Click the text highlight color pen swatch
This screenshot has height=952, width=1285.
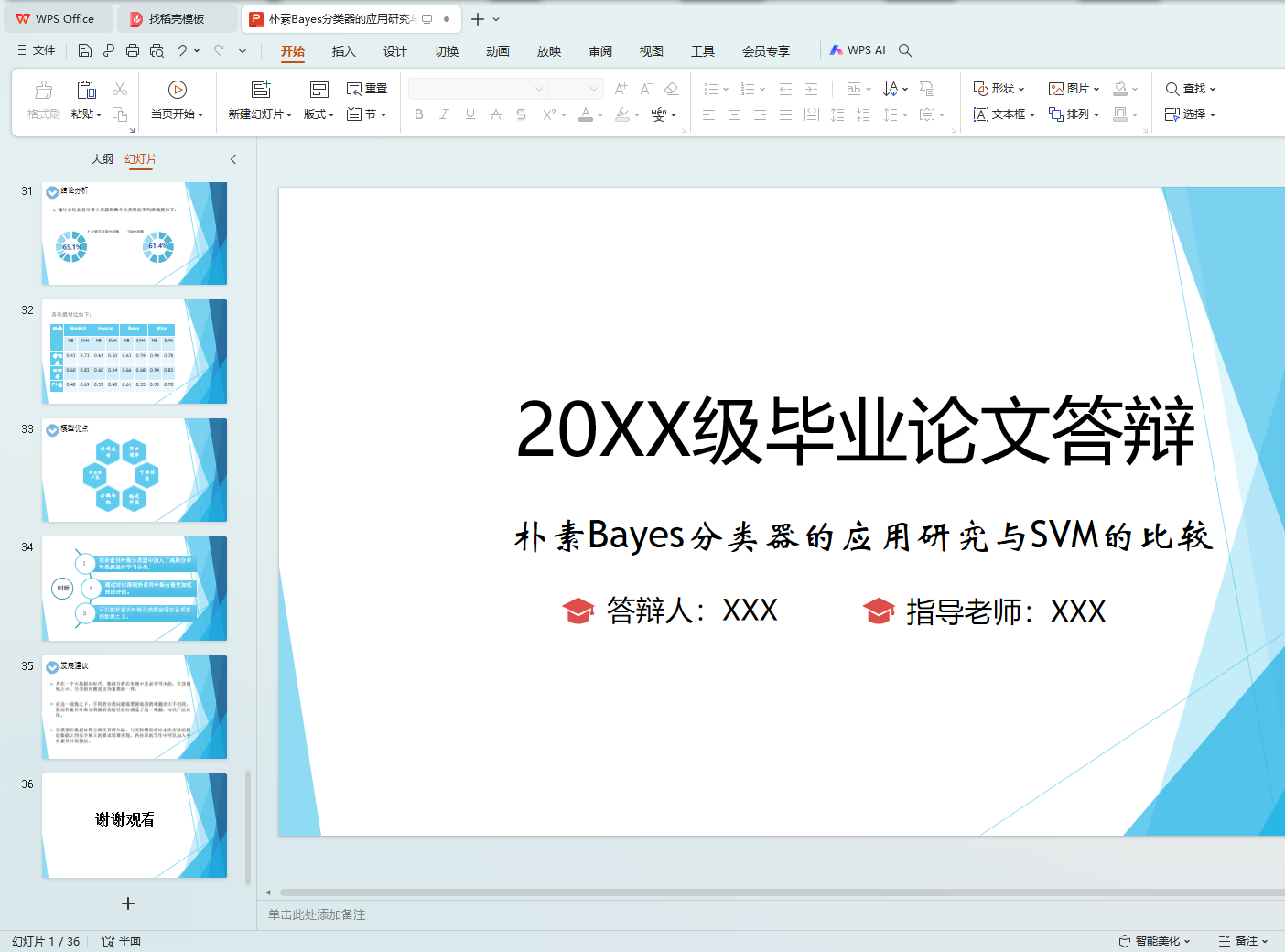click(x=622, y=114)
